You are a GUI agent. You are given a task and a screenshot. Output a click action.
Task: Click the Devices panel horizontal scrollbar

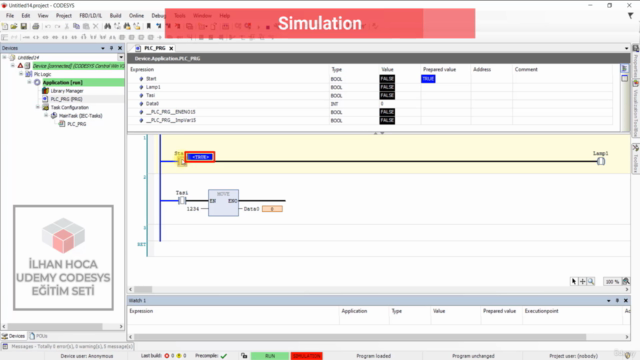(x=61, y=327)
